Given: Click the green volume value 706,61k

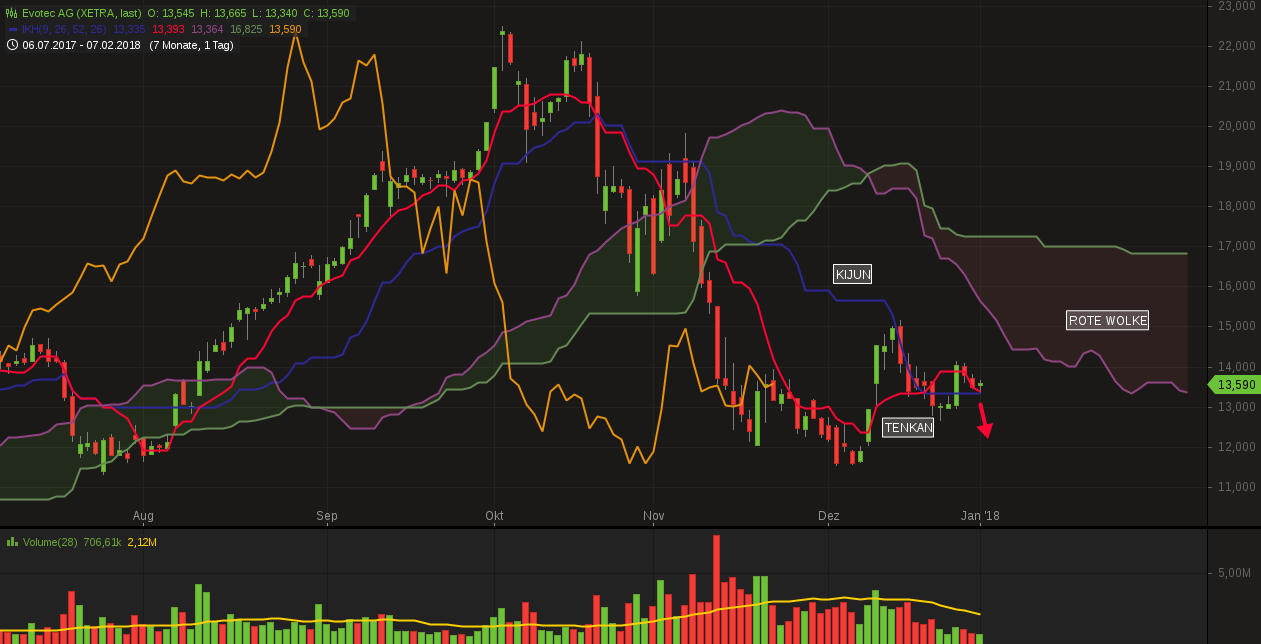Looking at the screenshot, I should (x=103, y=542).
